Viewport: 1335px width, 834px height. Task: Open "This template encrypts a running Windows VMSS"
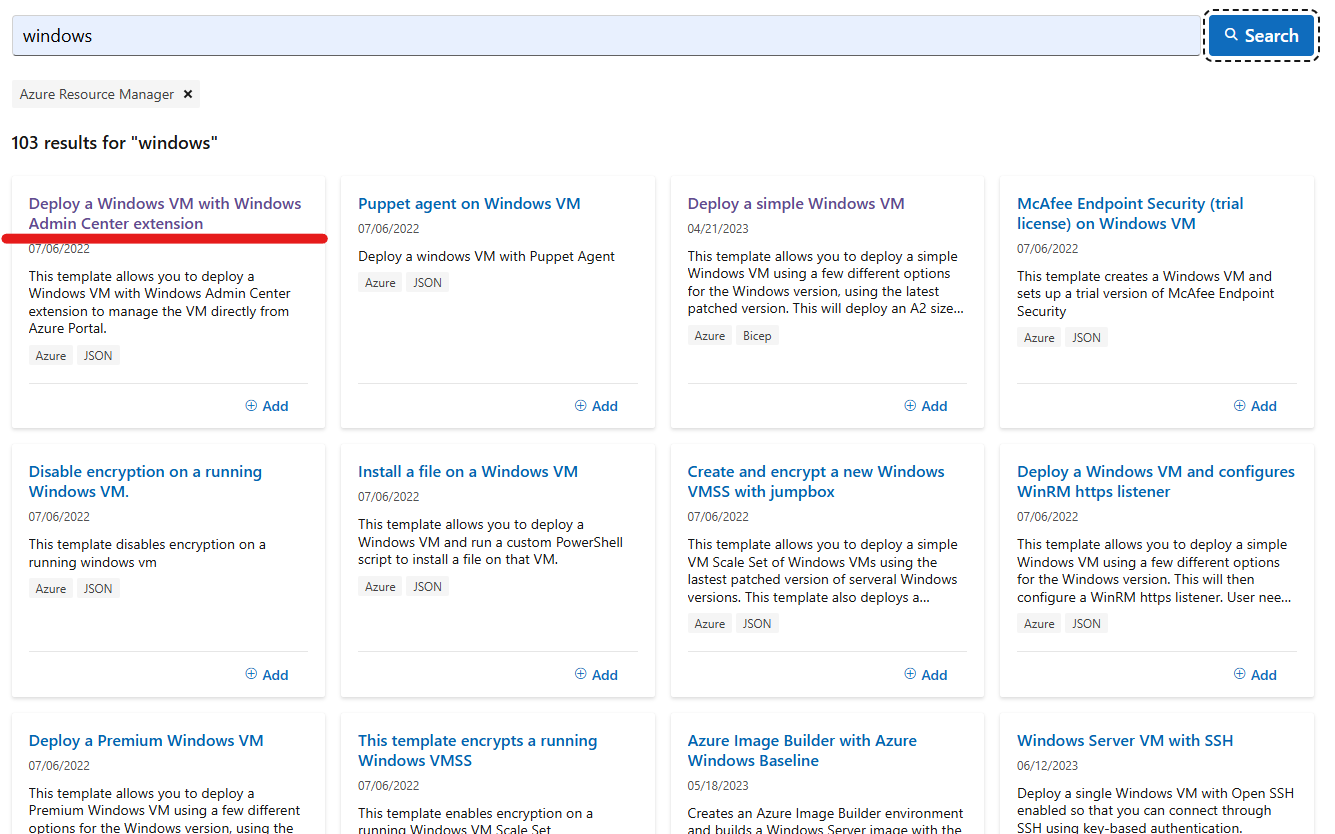[478, 750]
